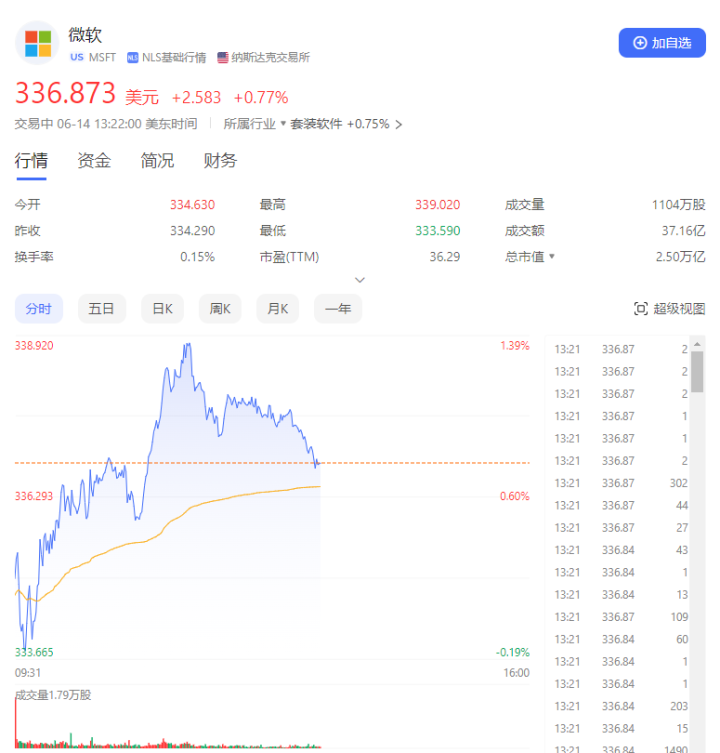Click the NLS基础行情 badge icon
The height and width of the screenshot is (753, 720).
(x=132, y=58)
